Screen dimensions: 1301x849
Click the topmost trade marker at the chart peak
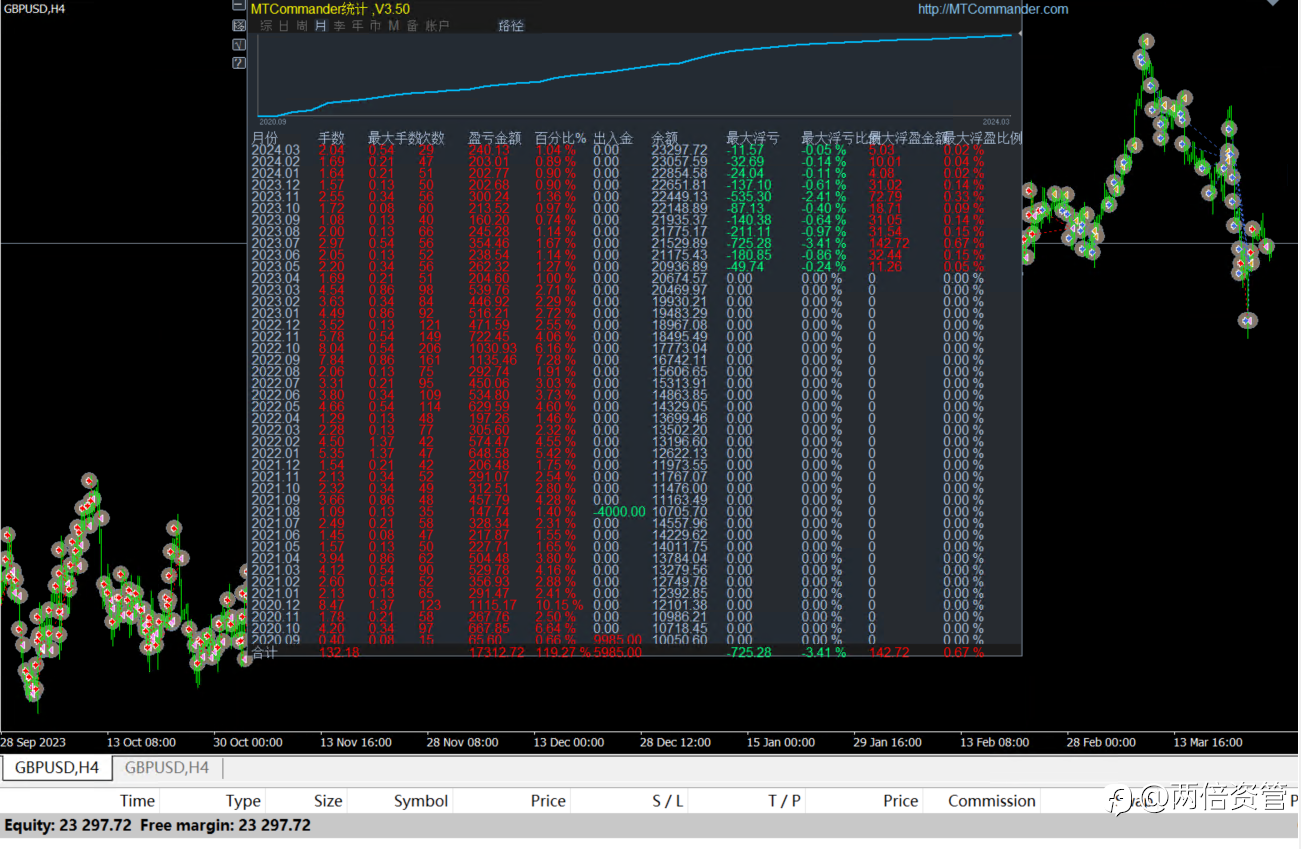pos(1147,42)
